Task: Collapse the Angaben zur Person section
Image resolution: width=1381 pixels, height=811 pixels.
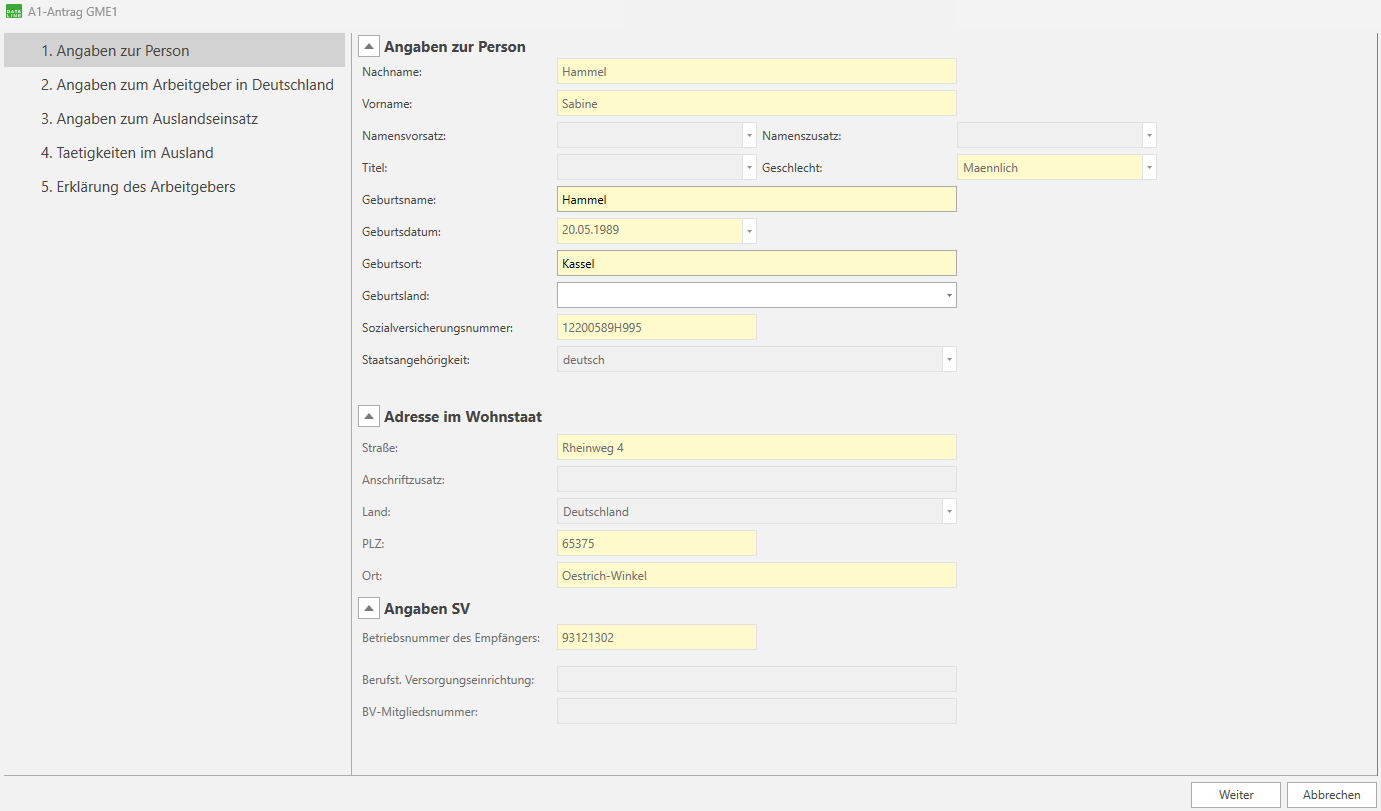Action: tap(369, 46)
